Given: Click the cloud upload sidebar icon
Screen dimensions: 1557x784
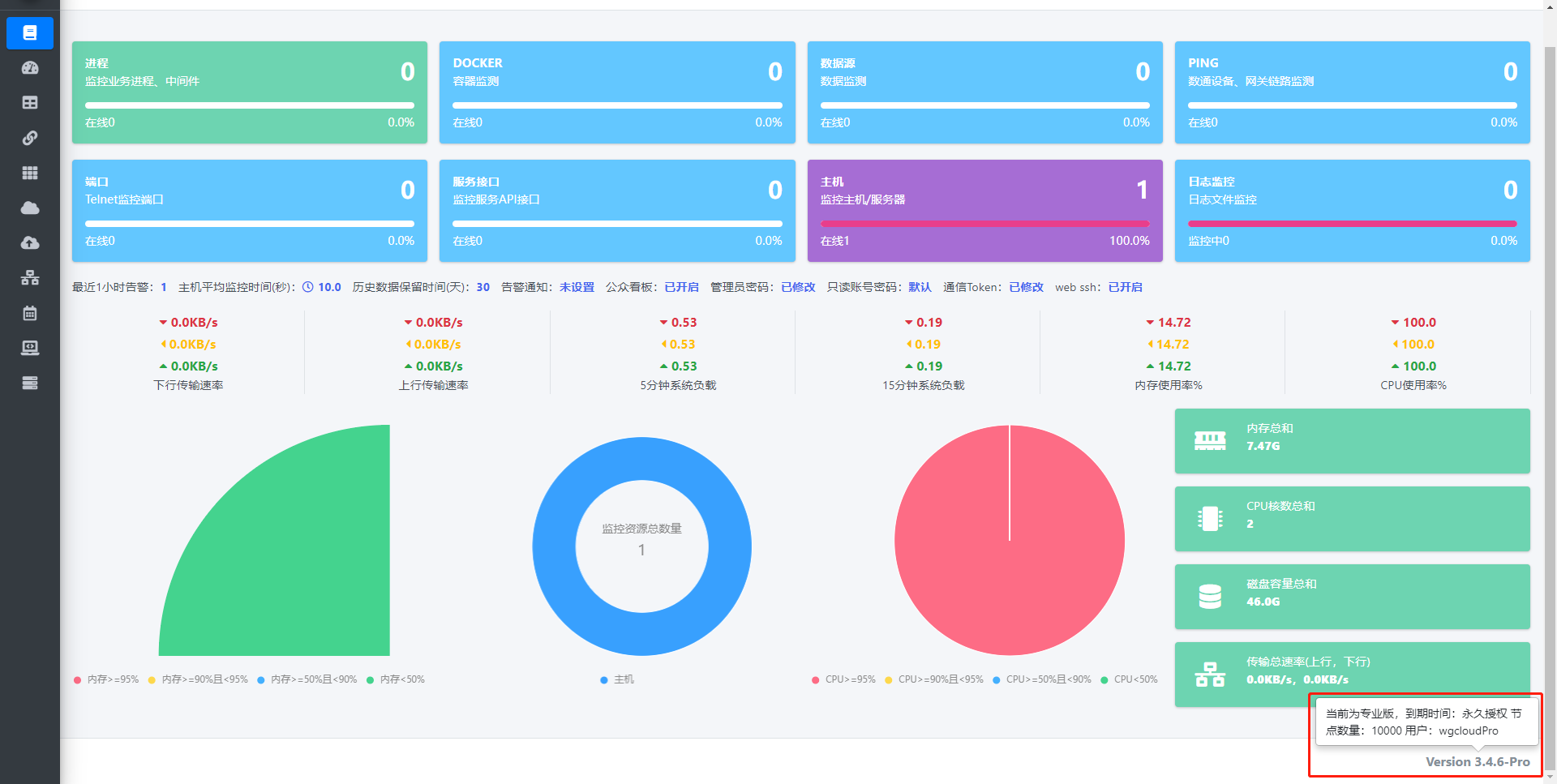Looking at the screenshot, I should tap(30, 242).
